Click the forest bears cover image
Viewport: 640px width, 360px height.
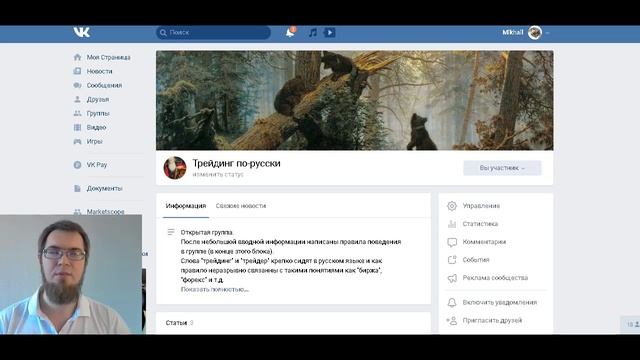(x=354, y=100)
